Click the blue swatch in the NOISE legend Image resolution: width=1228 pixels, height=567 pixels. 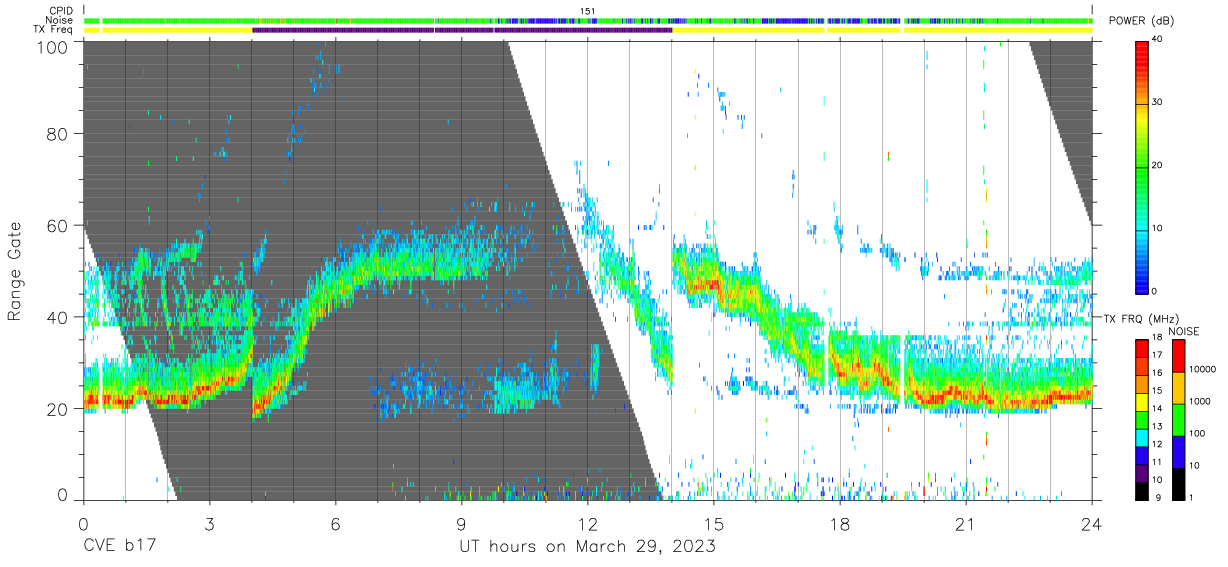1180,452
